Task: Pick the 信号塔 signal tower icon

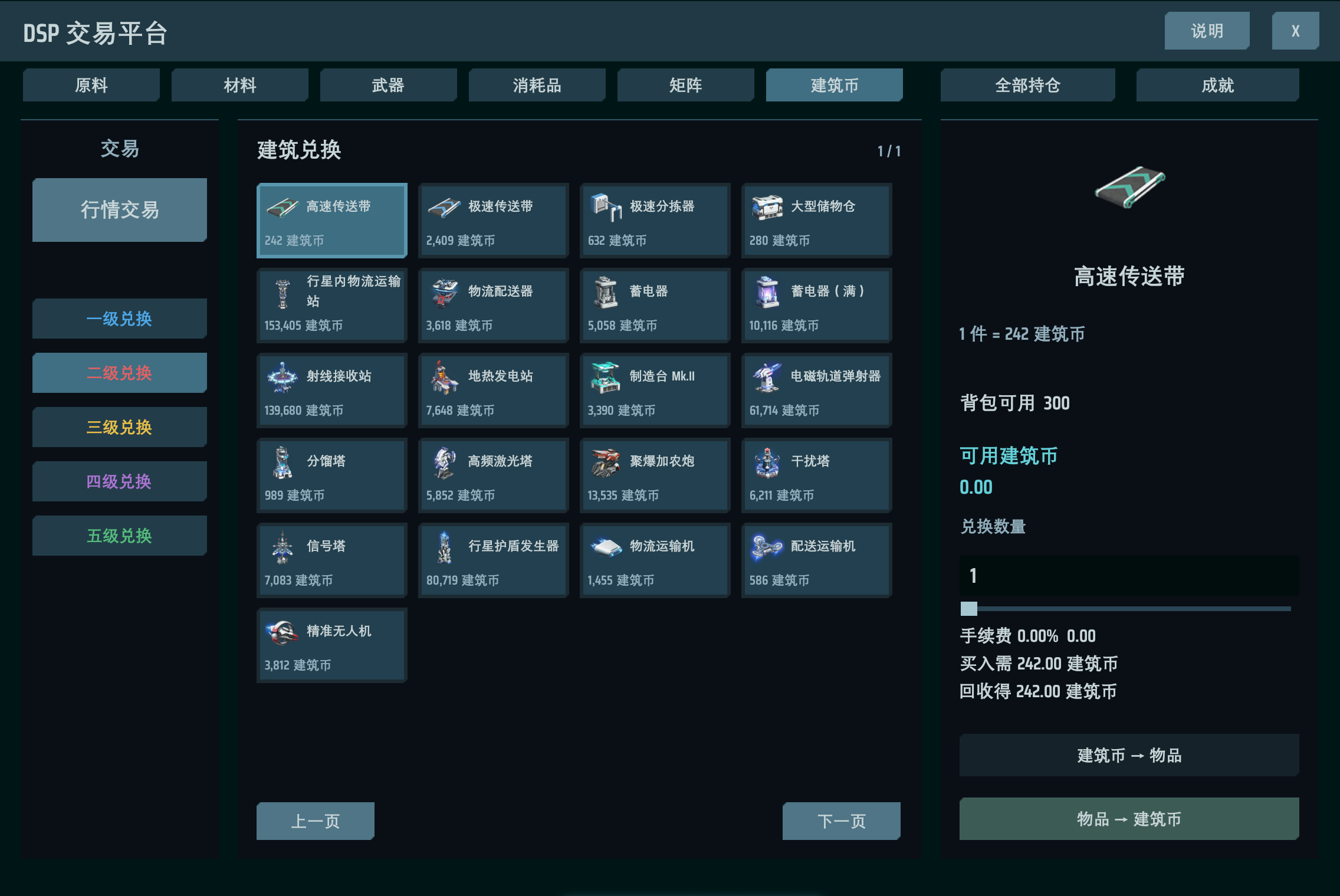Action: point(283,547)
